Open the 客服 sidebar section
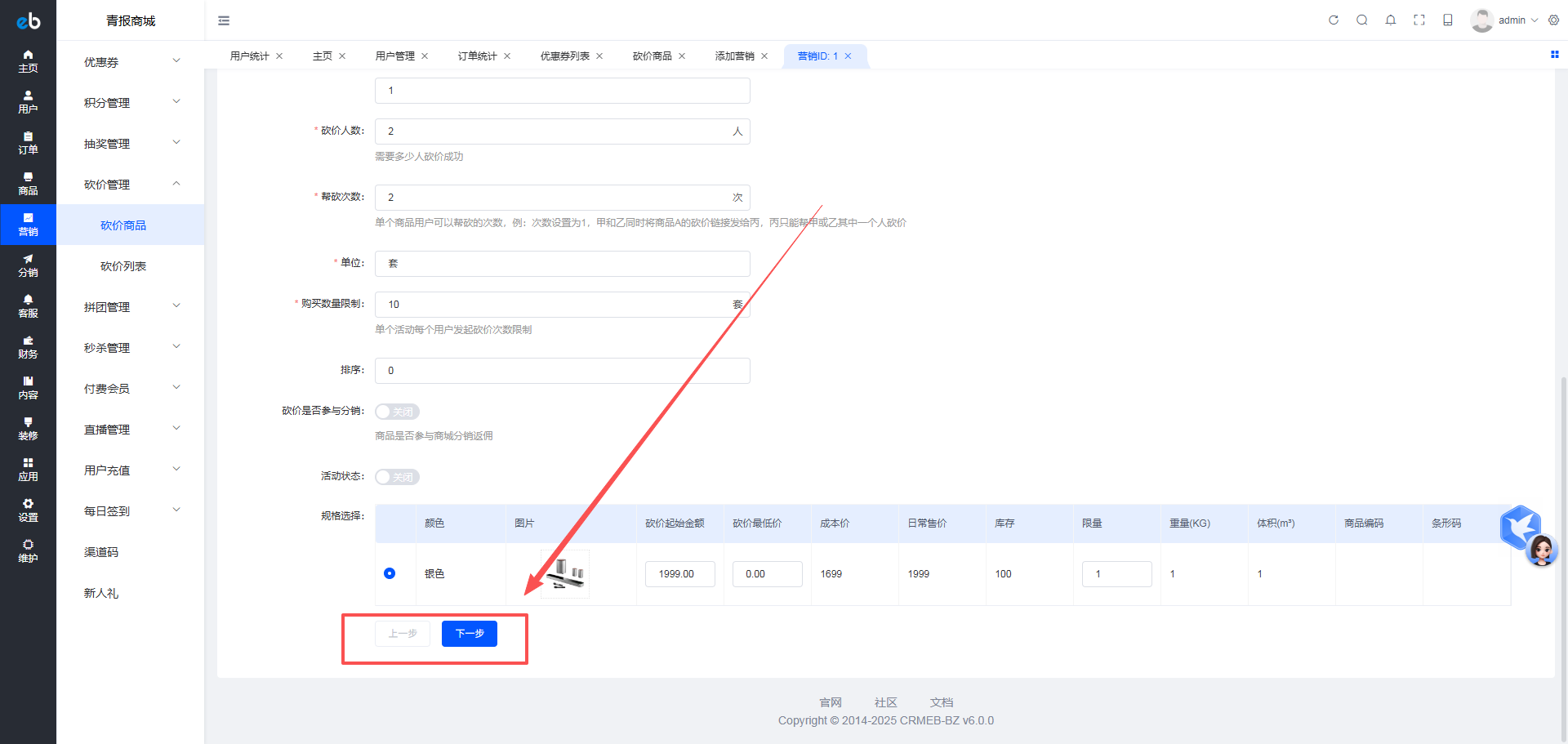Image resolution: width=1568 pixels, height=744 pixels. coord(28,306)
